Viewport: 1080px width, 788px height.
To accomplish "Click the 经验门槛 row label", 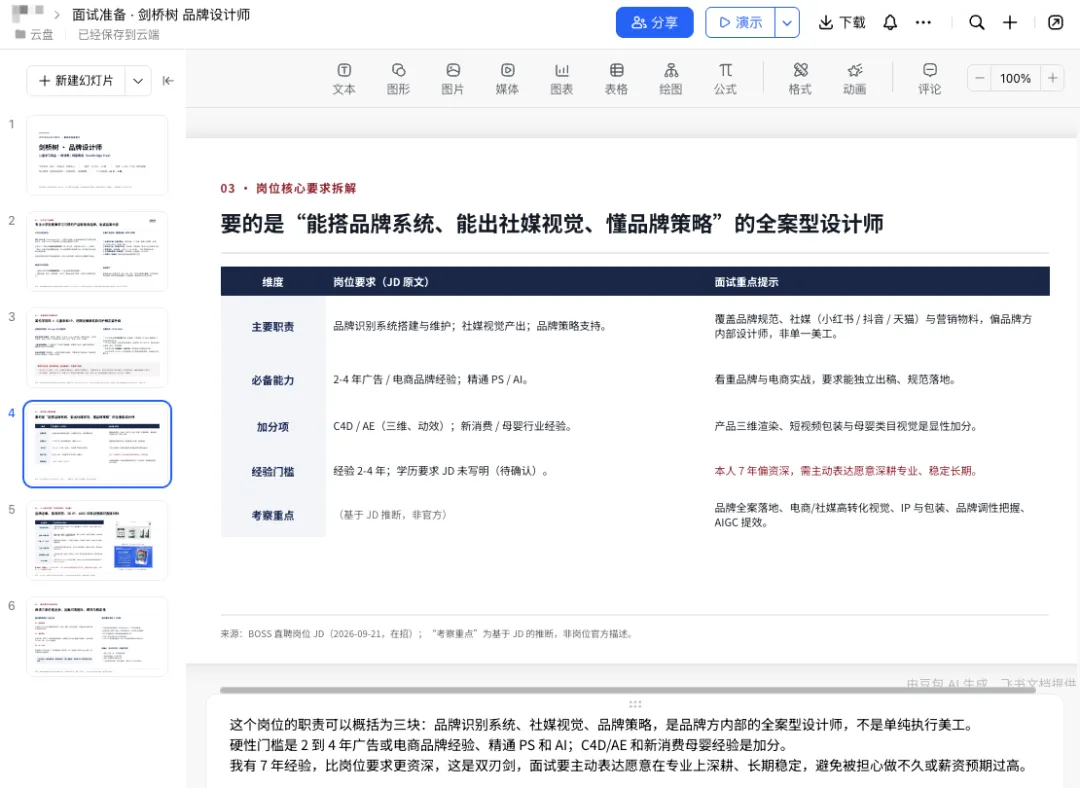I will (x=273, y=472).
